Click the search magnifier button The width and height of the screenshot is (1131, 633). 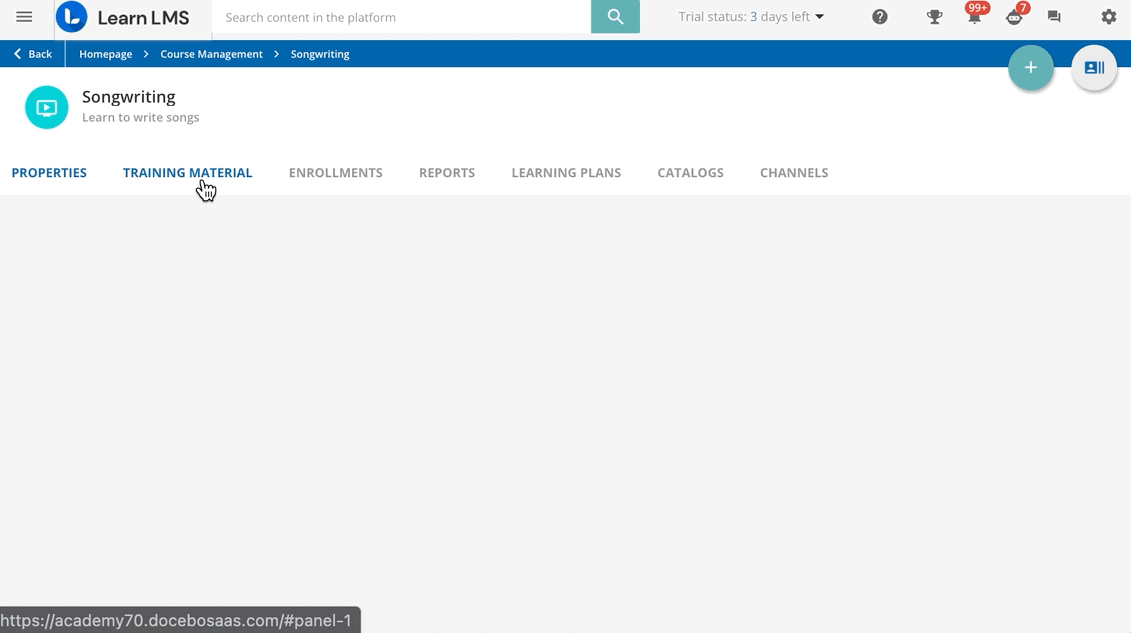tap(615, 17)
